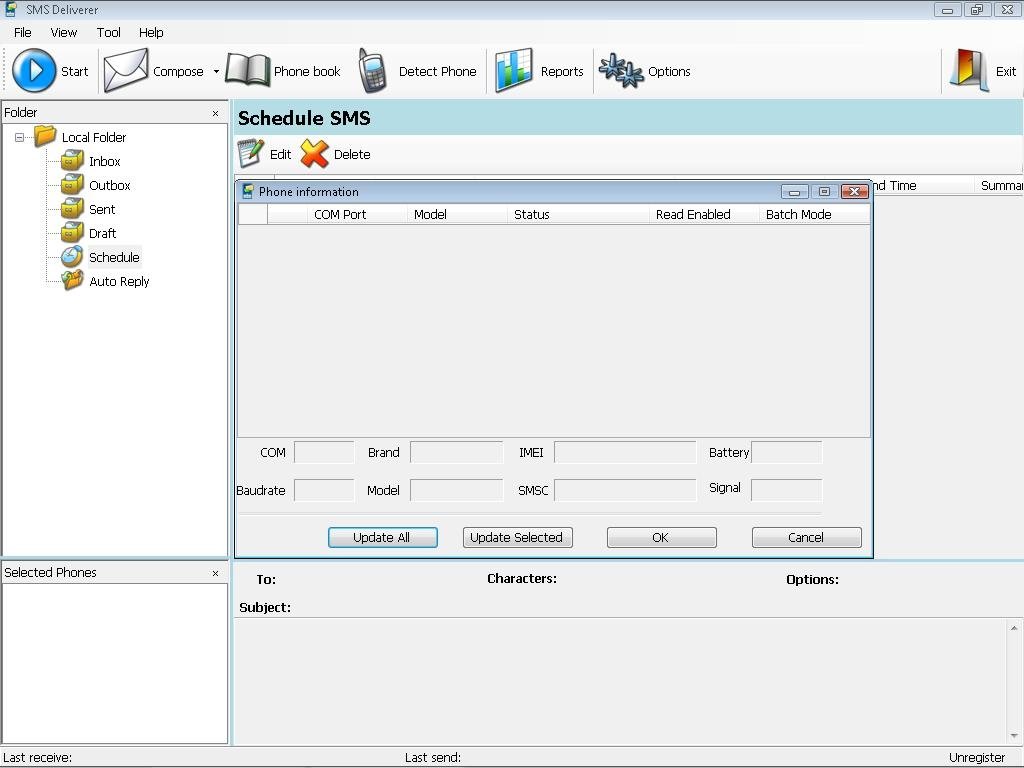Viewport: 1024px width, 768px height.
Task: Click the SMSC input field
Action: click(625, 490)
